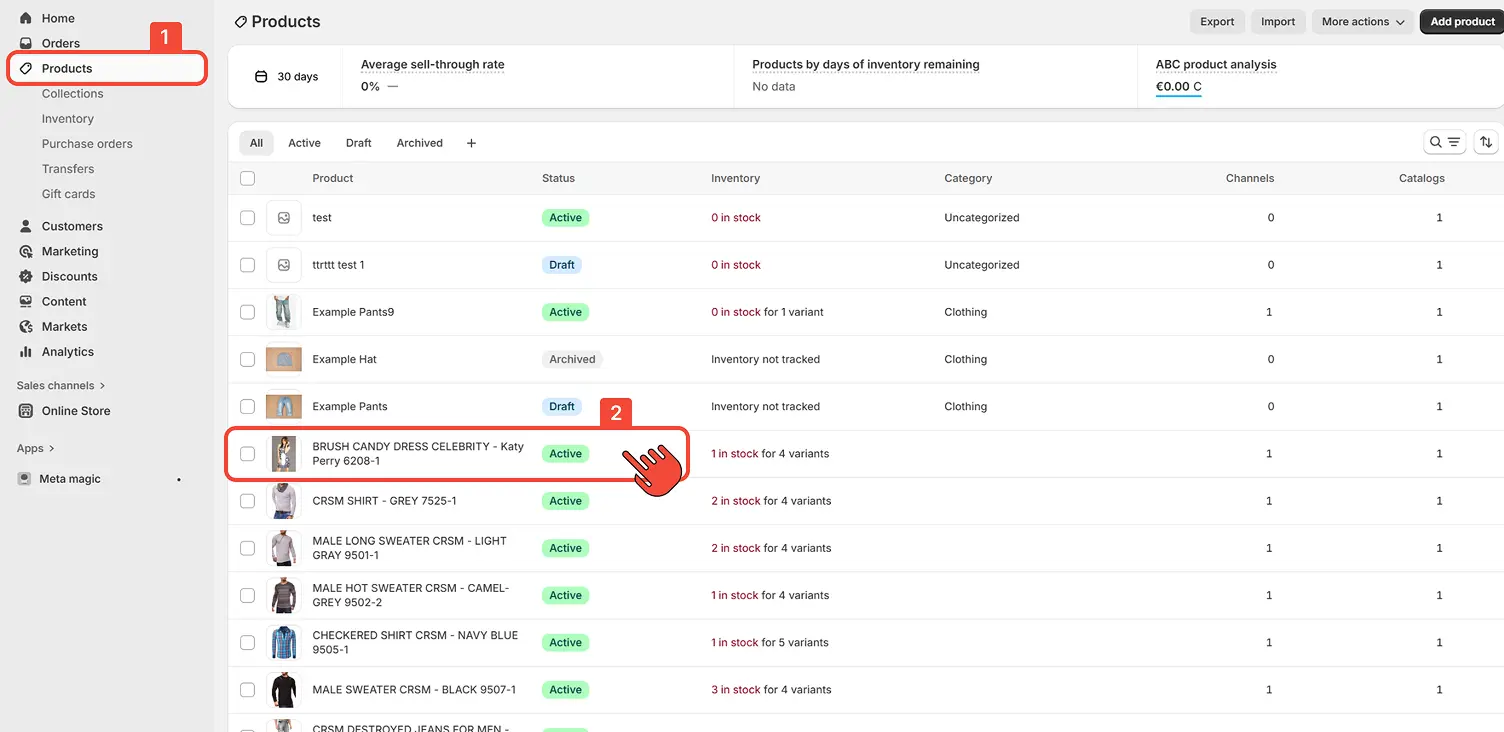Click the Example Hat product thumbnail

pos(284,359)
